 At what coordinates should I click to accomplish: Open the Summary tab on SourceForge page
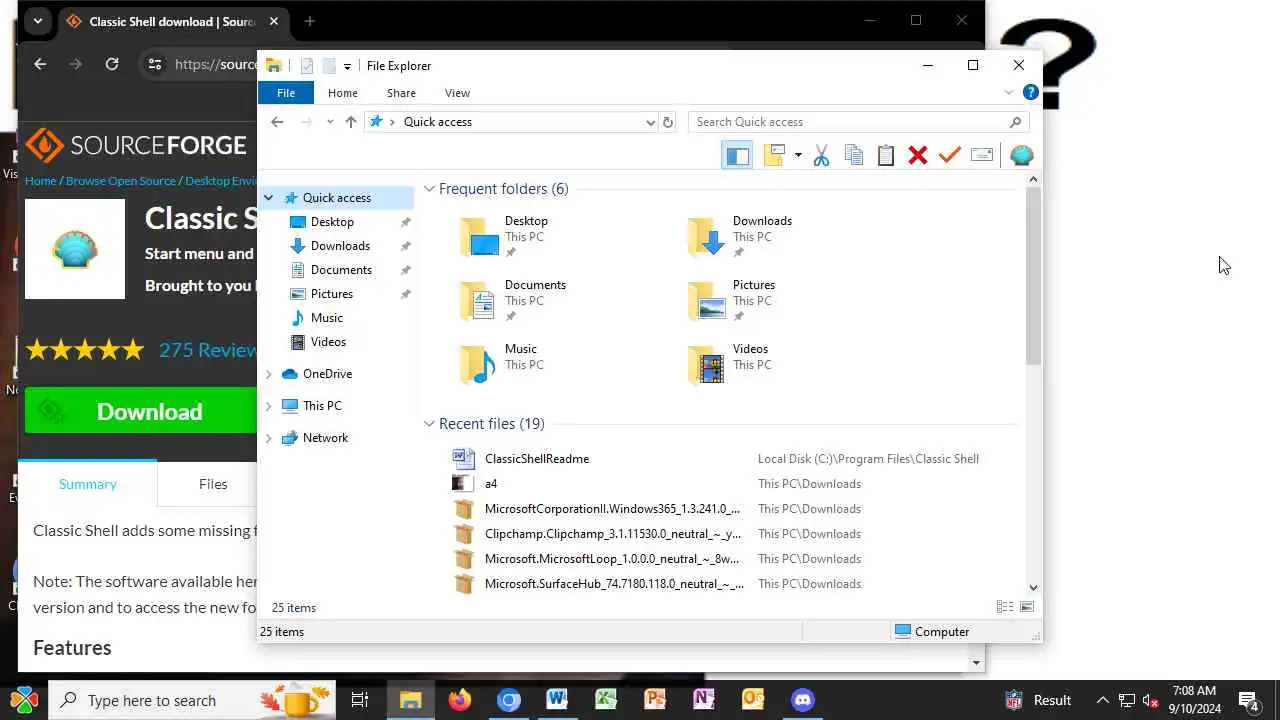click(87, 484)
